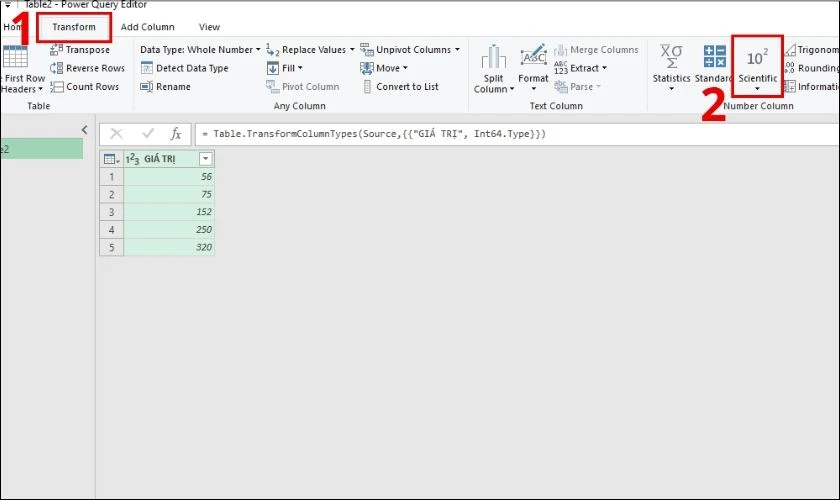Click the Scientific 10² icon

757,57
